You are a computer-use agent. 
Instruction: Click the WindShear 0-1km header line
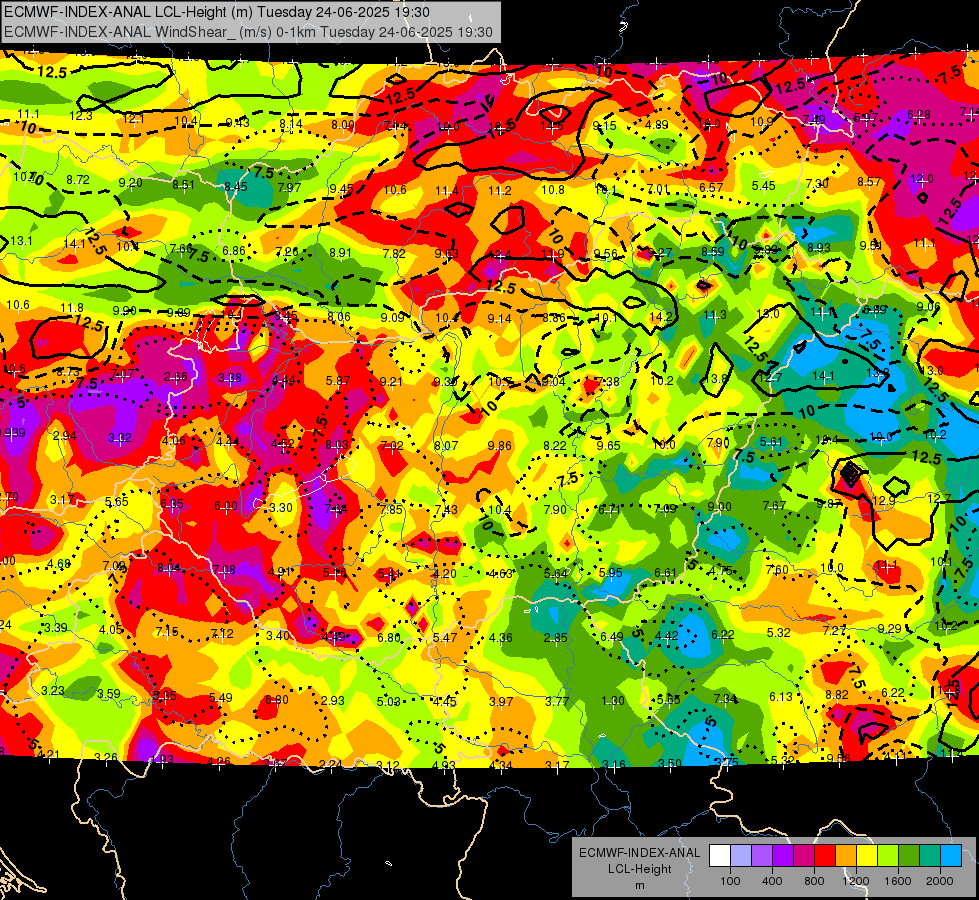[248, 32]
